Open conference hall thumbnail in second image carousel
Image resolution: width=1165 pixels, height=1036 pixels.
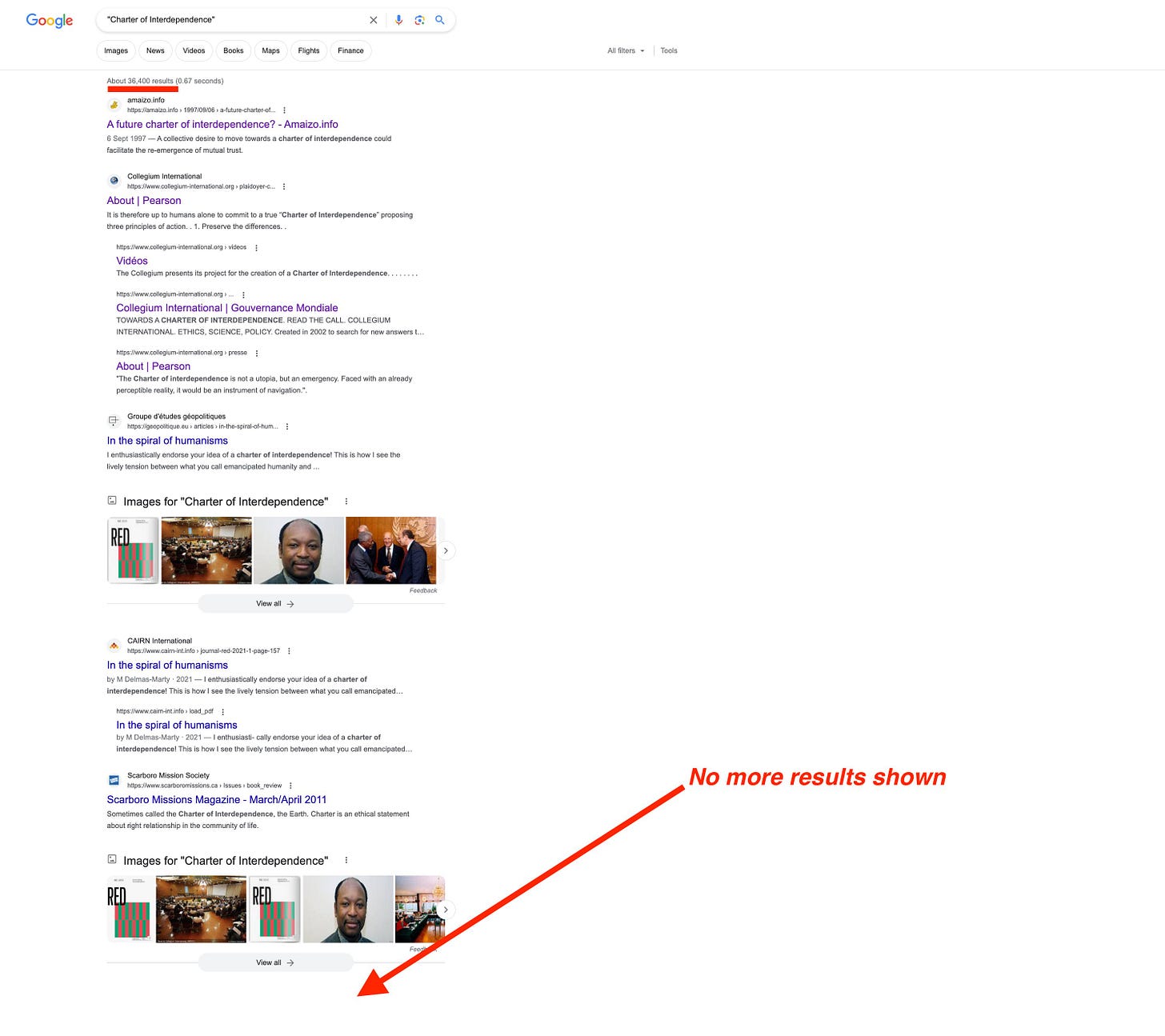tap(201, 910)
